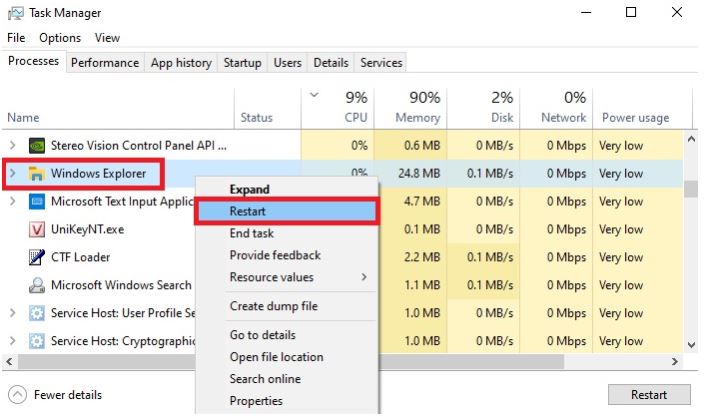The width and height of the screenshot is (709, 416).
Task: Select End task in the context menu
Action: pos(252,233)
